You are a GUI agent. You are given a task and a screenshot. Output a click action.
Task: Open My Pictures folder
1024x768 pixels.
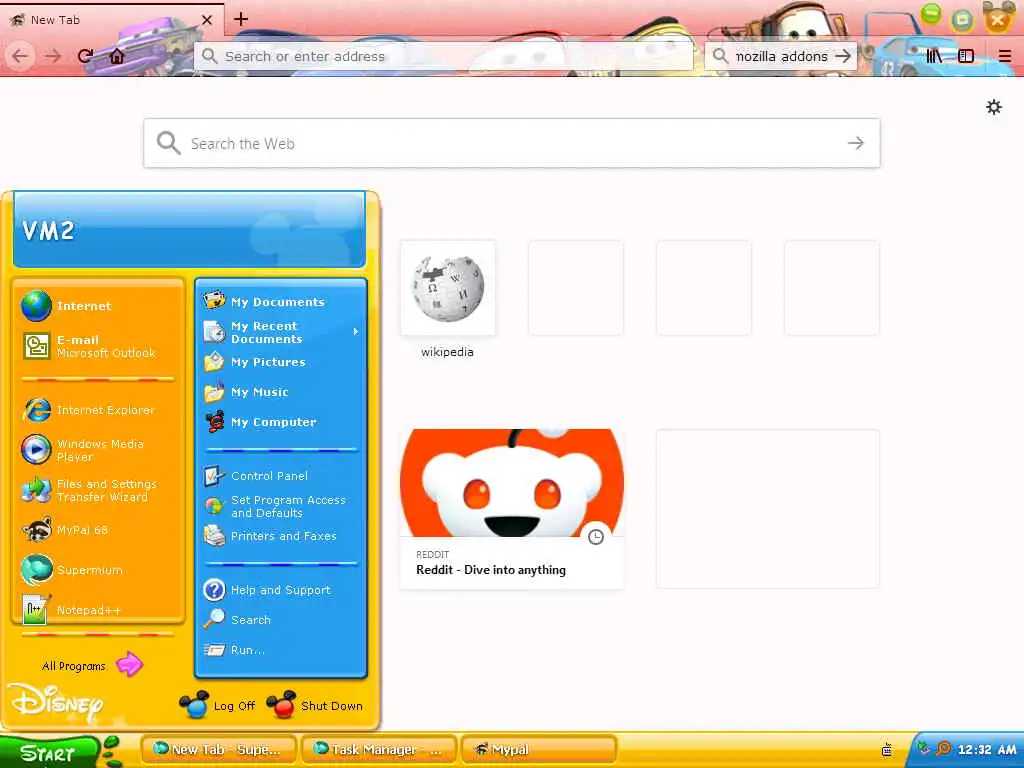[x=281, y=362]
